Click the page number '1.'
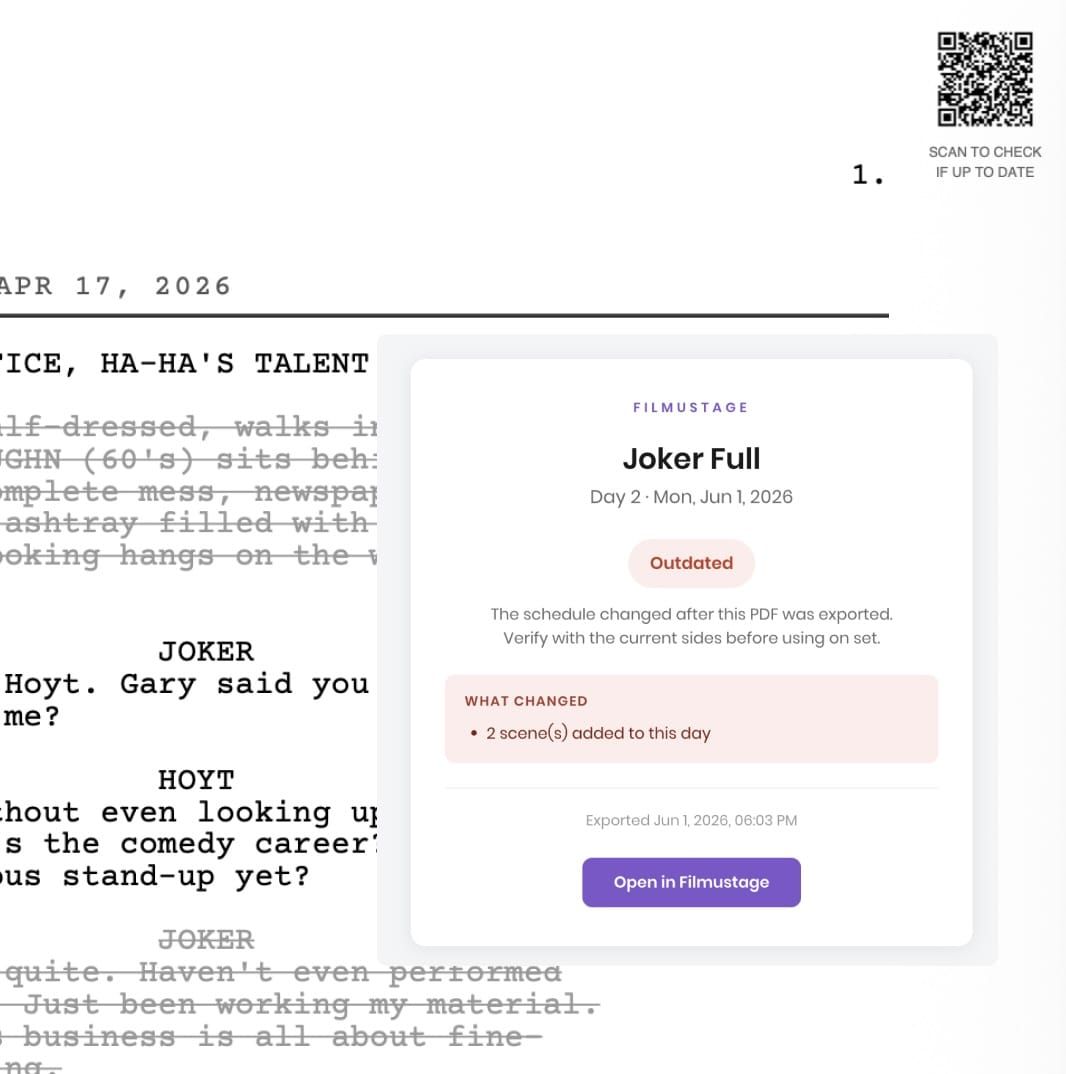 [868, 175]
